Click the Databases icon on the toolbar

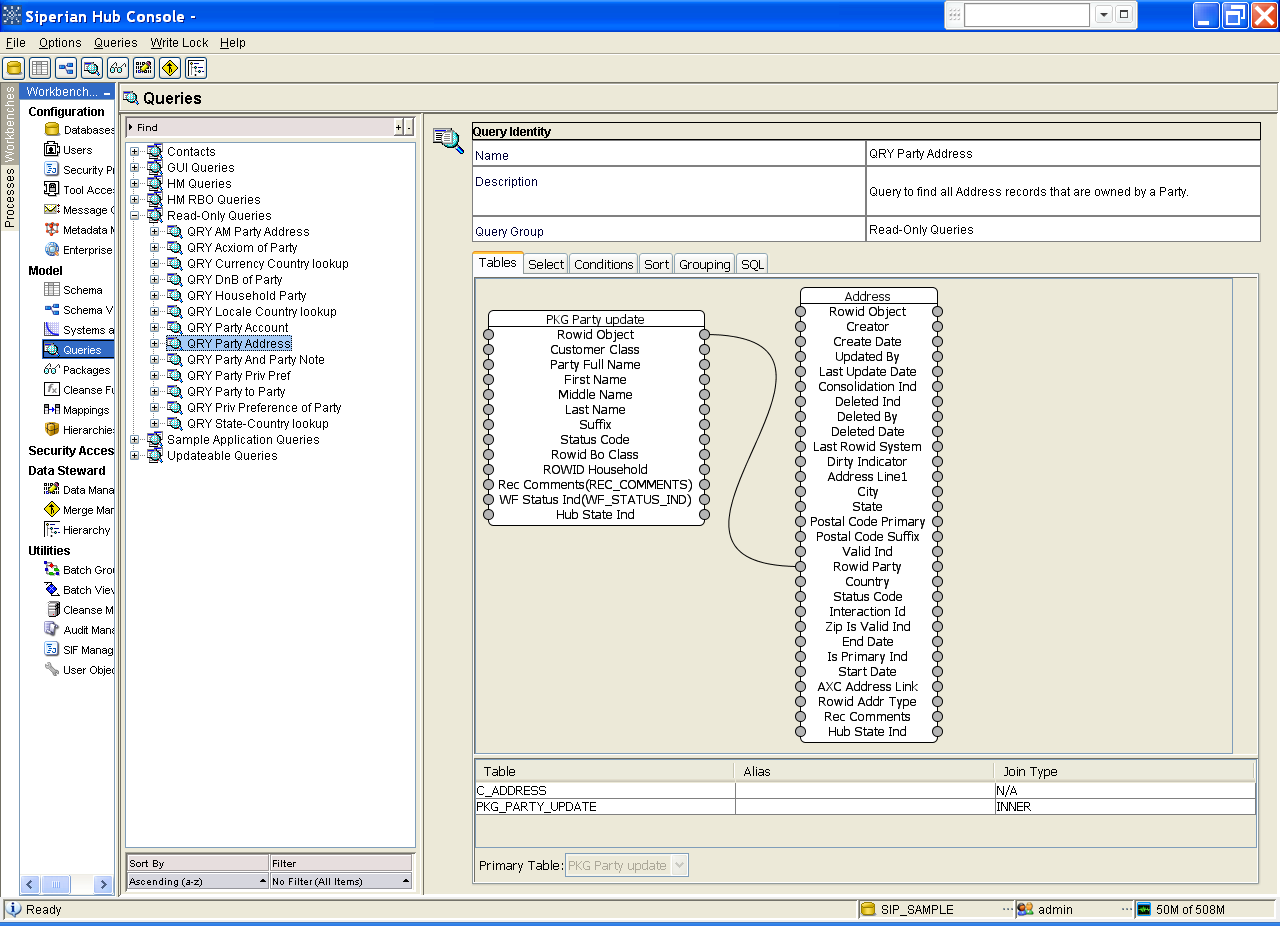click(x=14, y=68)
